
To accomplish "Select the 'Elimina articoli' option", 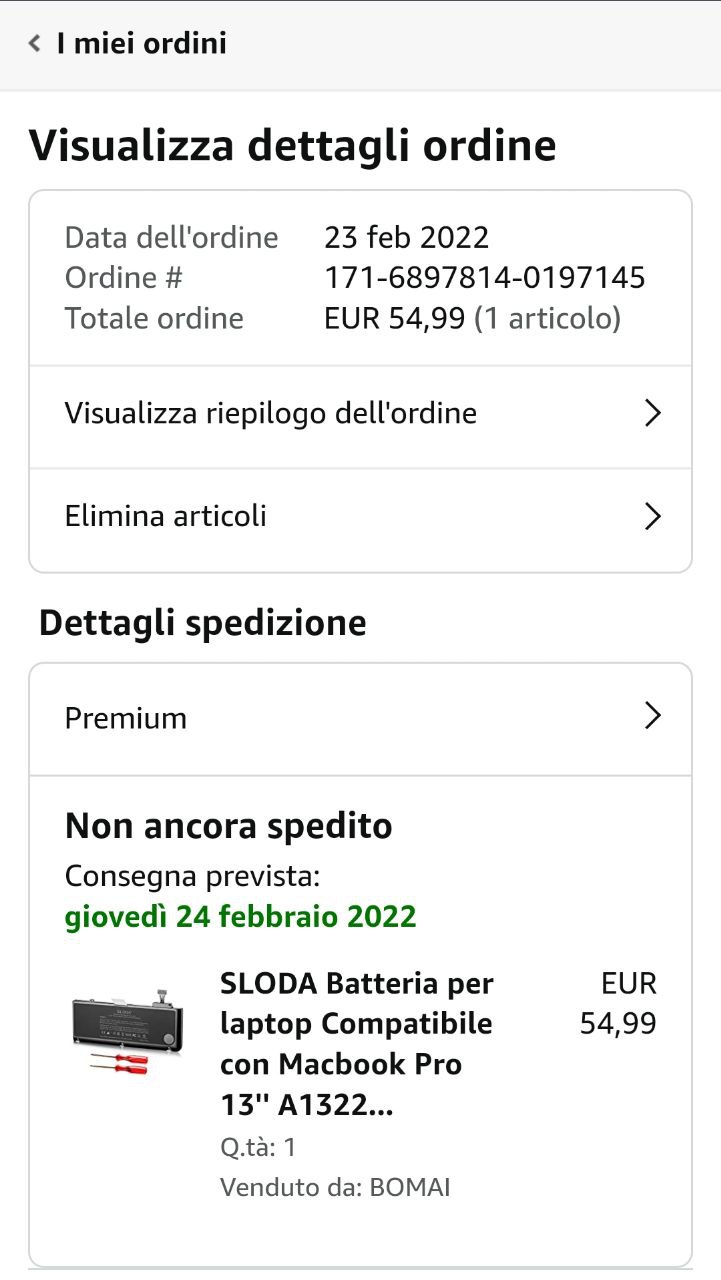I will tap(166, 516).
